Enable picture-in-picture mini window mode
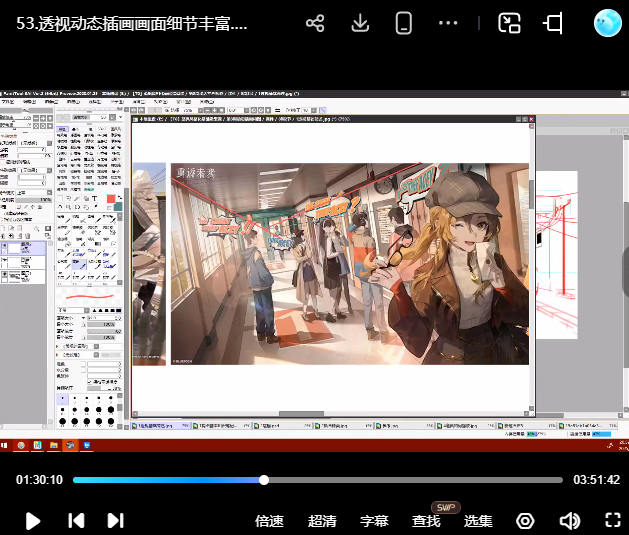The width and height of the screenshot is (629, 535). pos(510,23)
